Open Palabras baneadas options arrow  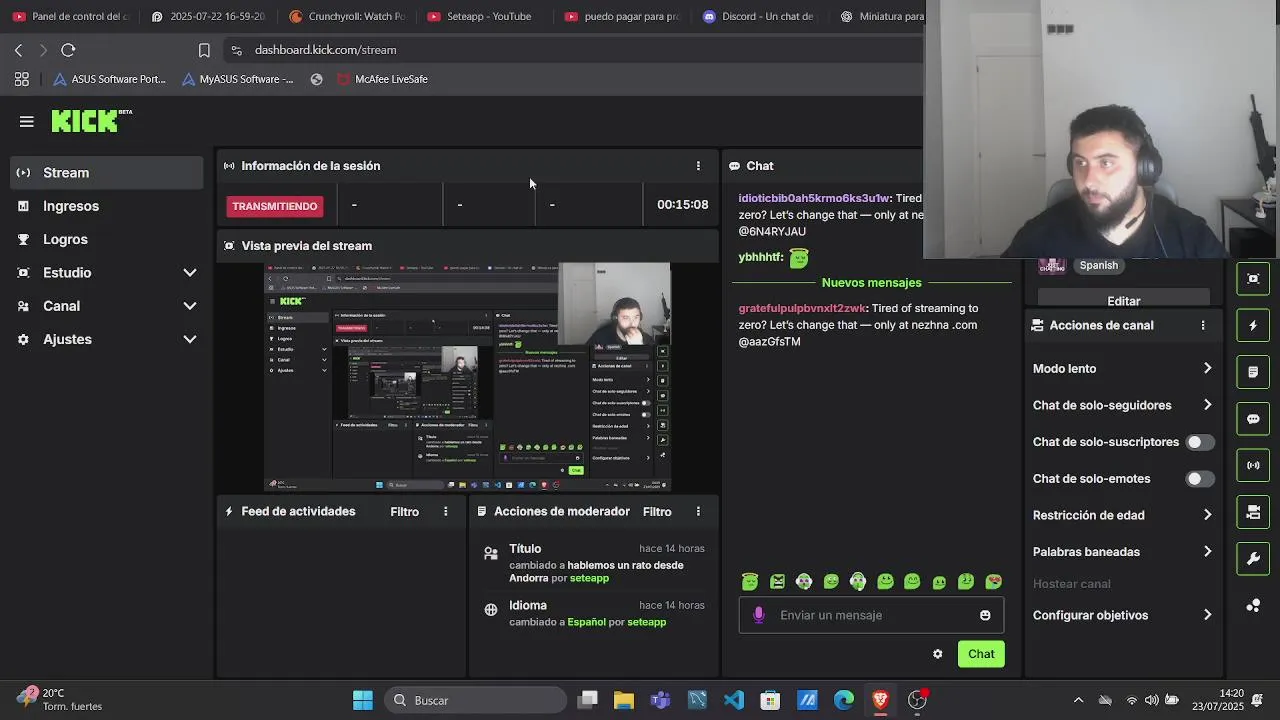click(x=1207, y=552)
